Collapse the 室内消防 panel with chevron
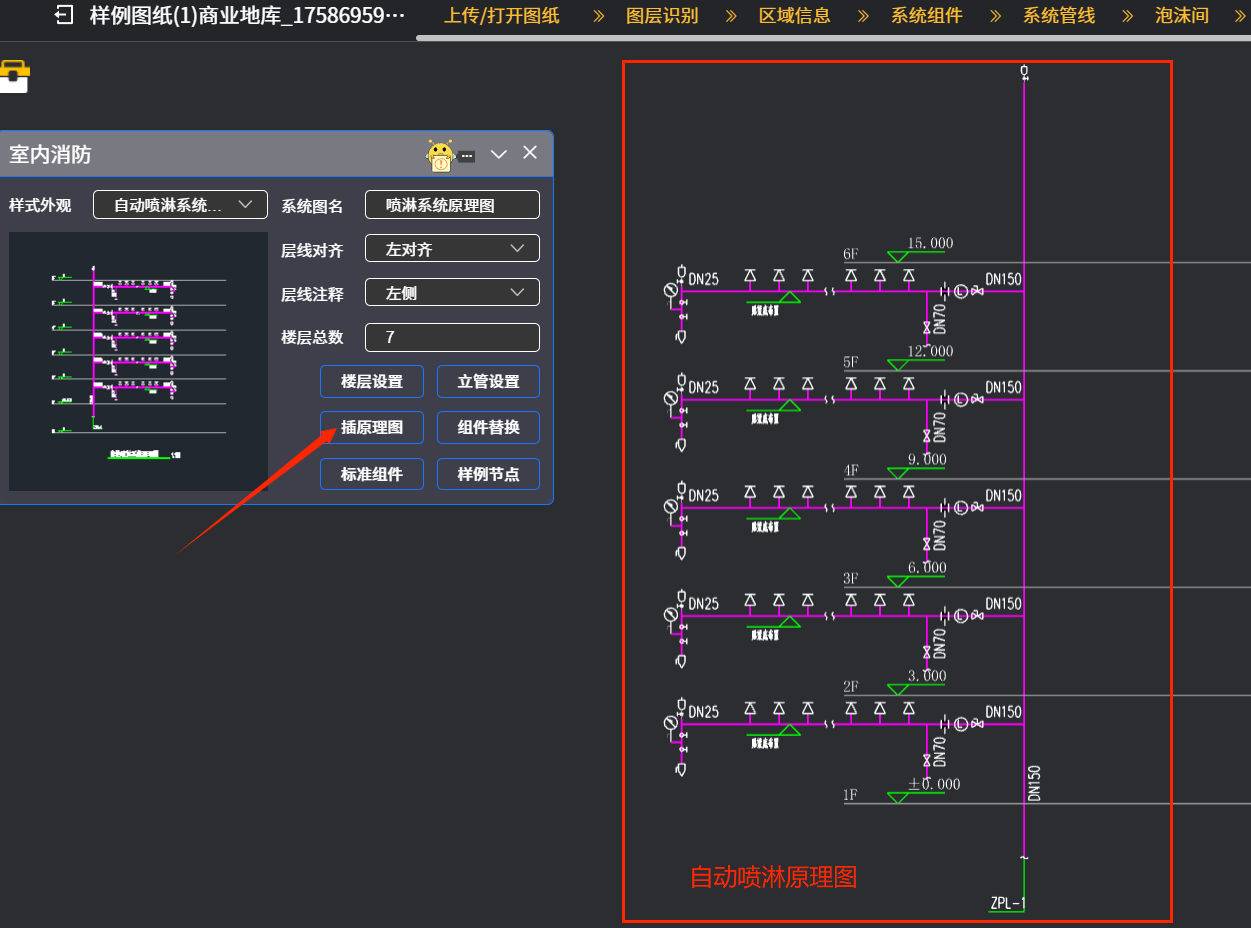This screenshot has height=928, width=1251. click(498, 154)
